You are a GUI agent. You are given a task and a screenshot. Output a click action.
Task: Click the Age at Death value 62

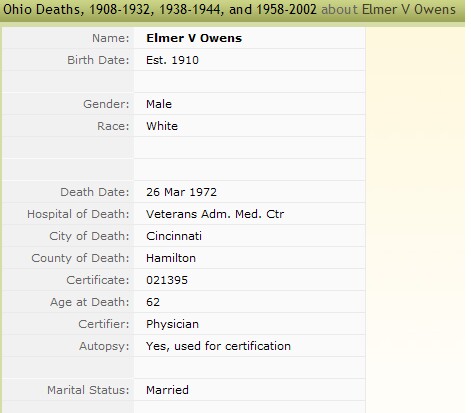click(x=153, y=302)
